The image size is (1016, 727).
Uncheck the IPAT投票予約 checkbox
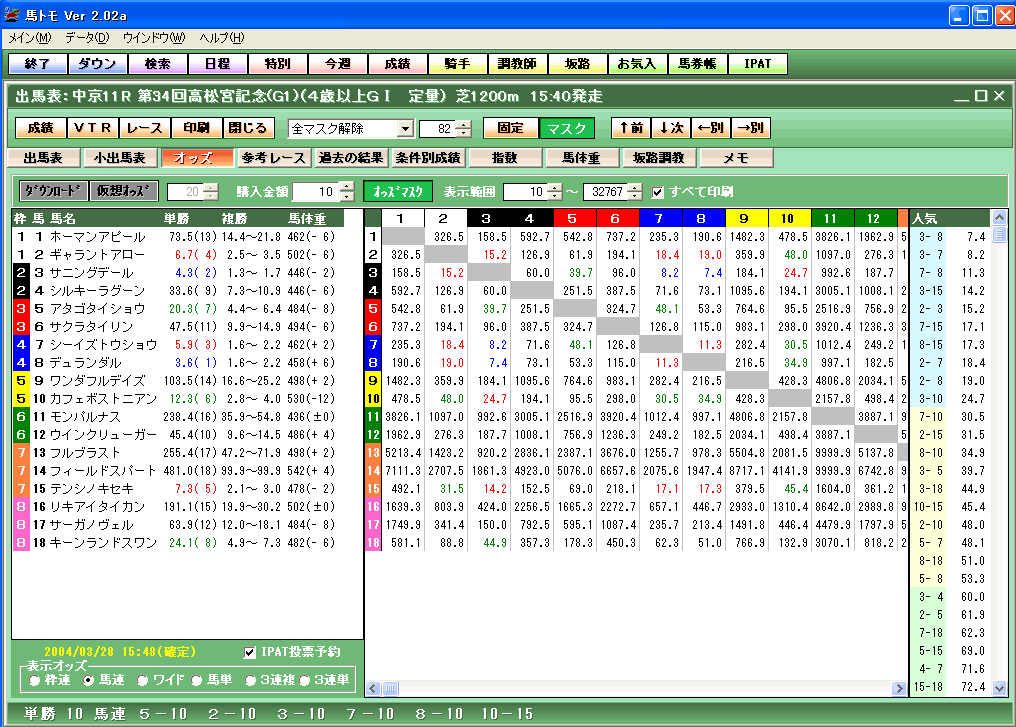tap(250, 653)
